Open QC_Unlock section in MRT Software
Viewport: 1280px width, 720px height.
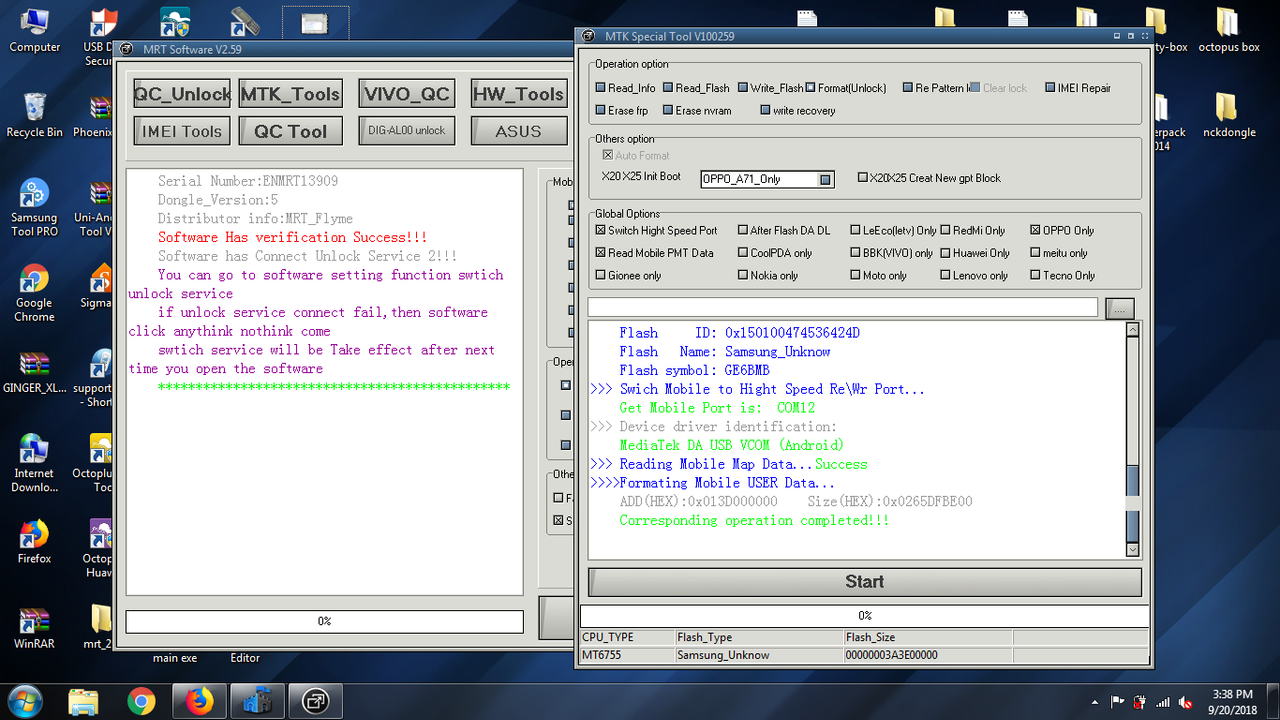click(x=182, y=94)
